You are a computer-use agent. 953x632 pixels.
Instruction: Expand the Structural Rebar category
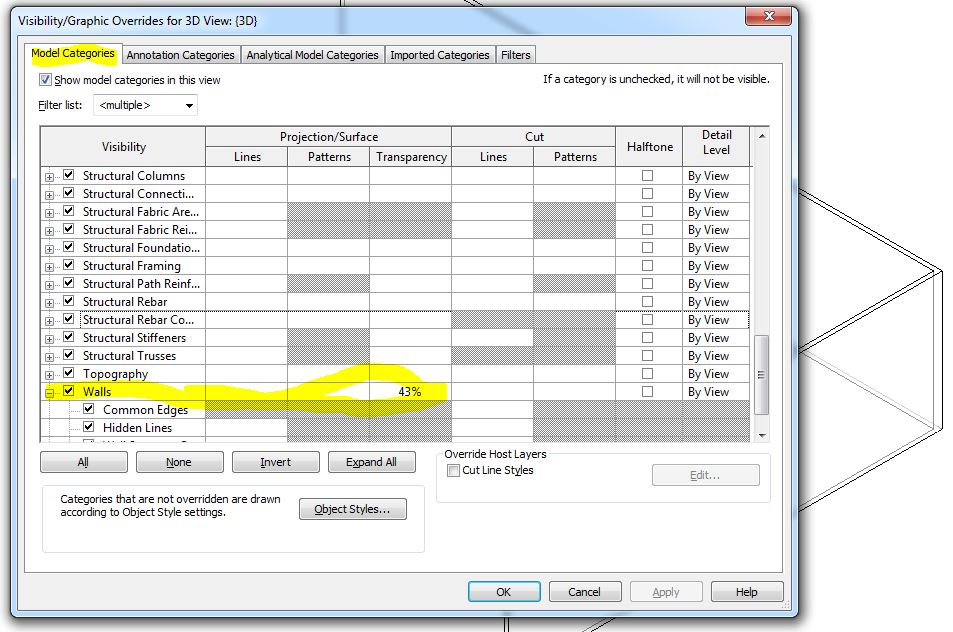(x=49, y=303)
